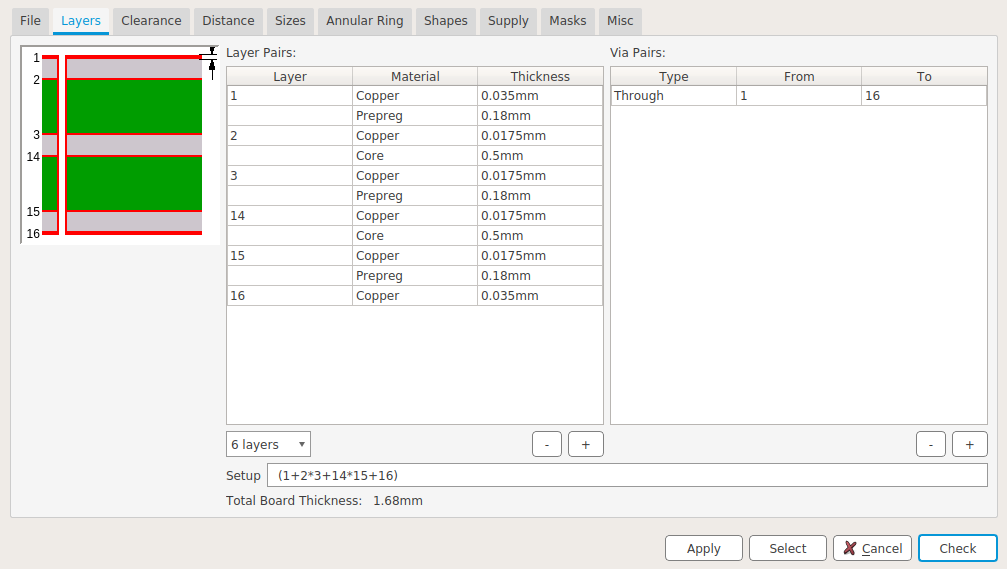Open the 6 layers dropdown
The height and width of the screenshot is (569, 1007).
tap(268, 444)
